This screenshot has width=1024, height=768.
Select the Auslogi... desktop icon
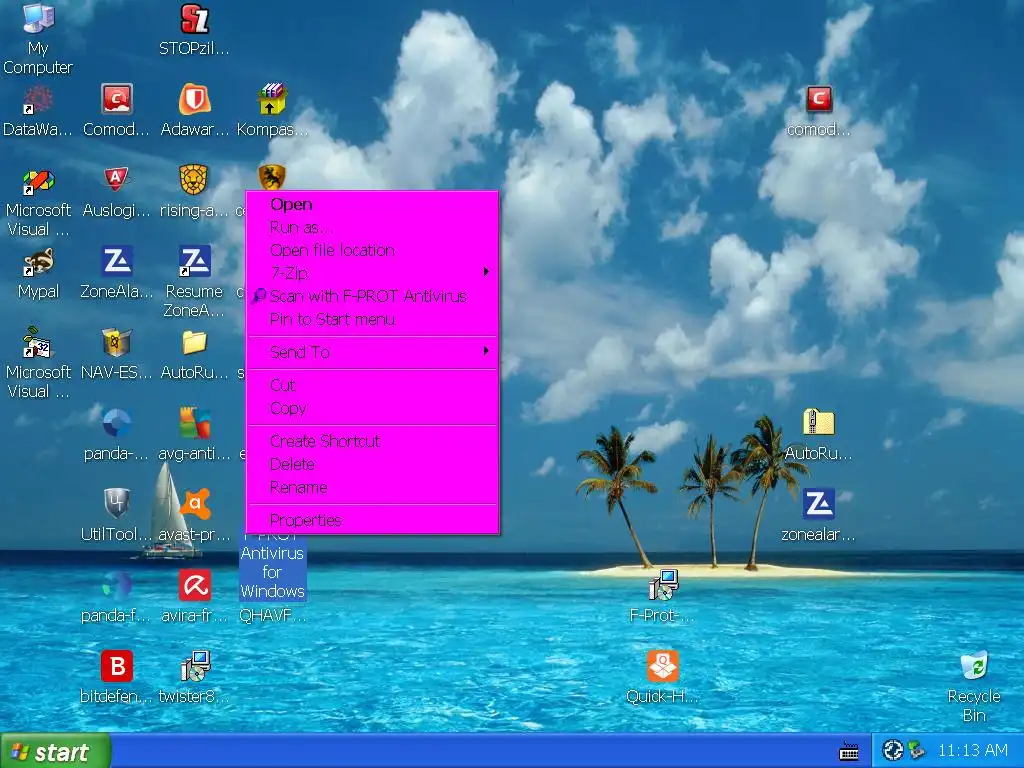pos(116,180)
